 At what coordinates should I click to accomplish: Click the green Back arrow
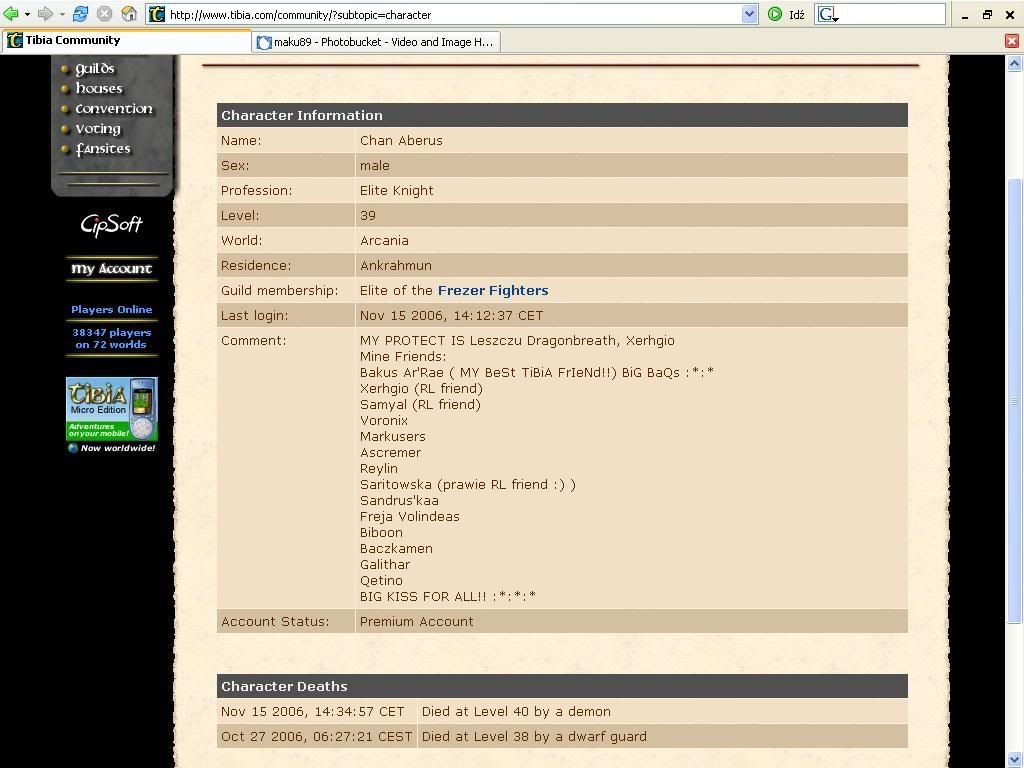point(10,14)
